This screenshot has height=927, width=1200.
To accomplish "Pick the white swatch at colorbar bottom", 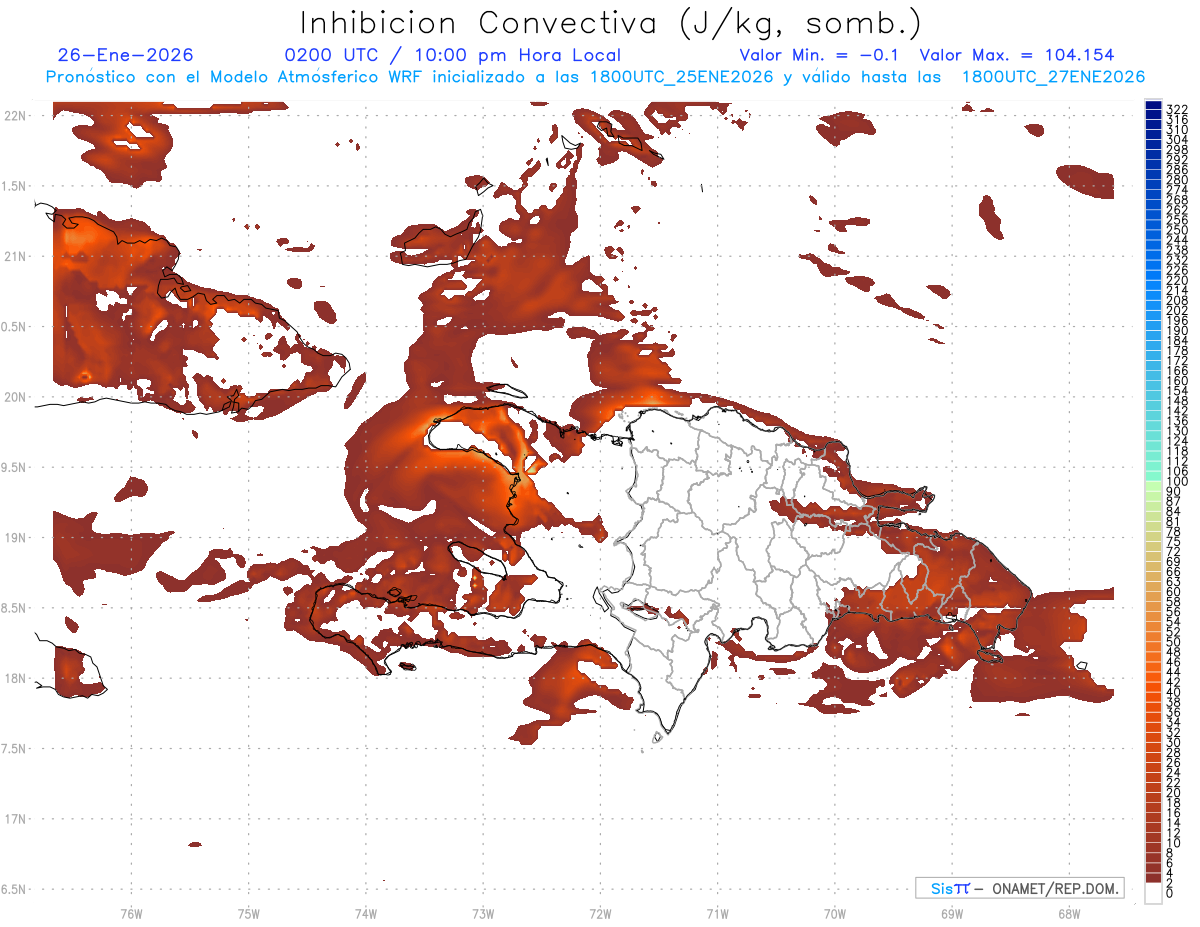I will (1153, 893).
